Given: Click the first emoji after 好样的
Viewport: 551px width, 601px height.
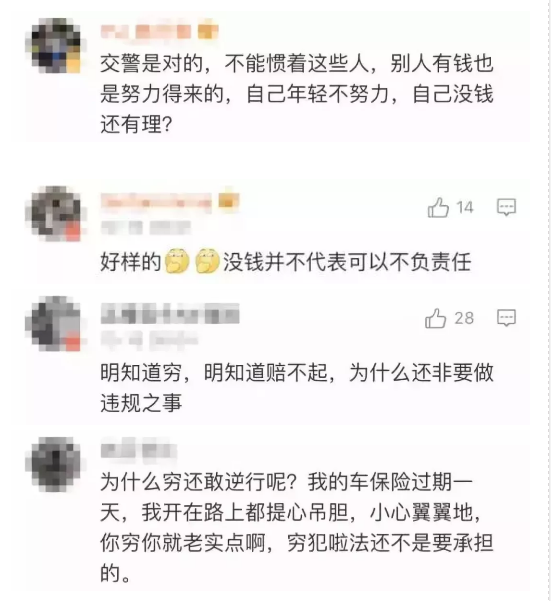Looking at the screenshot, I should 177,261.
